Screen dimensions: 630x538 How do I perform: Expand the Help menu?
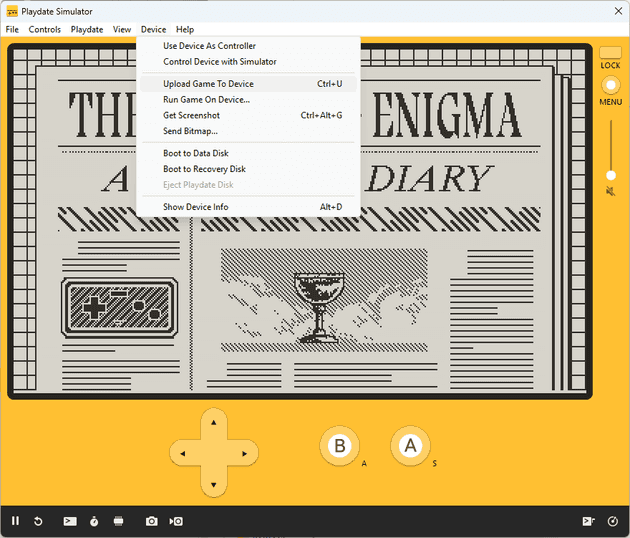185,30
